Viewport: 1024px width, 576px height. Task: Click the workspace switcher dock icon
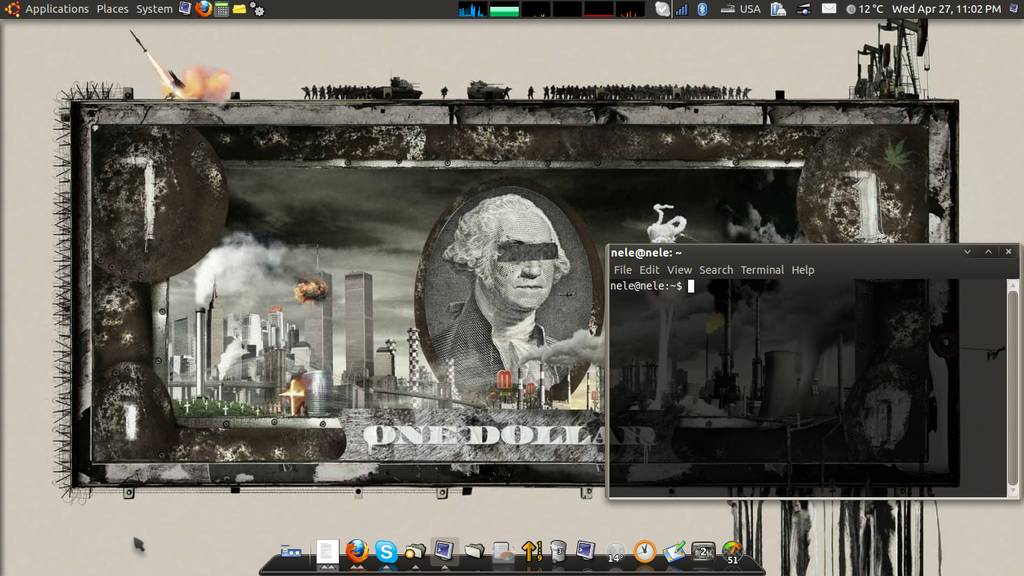[x=291, y=552]
